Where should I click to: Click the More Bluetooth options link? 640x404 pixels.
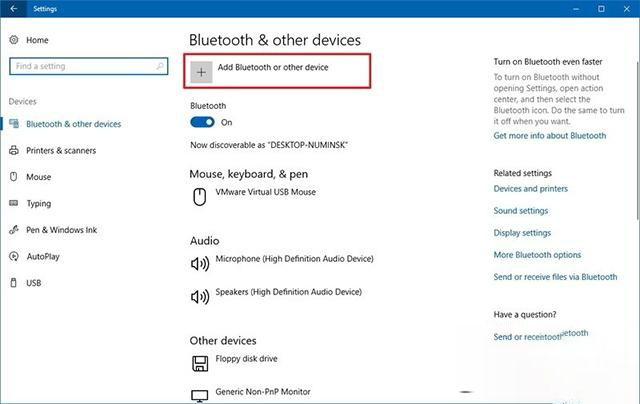coord(537,255)
